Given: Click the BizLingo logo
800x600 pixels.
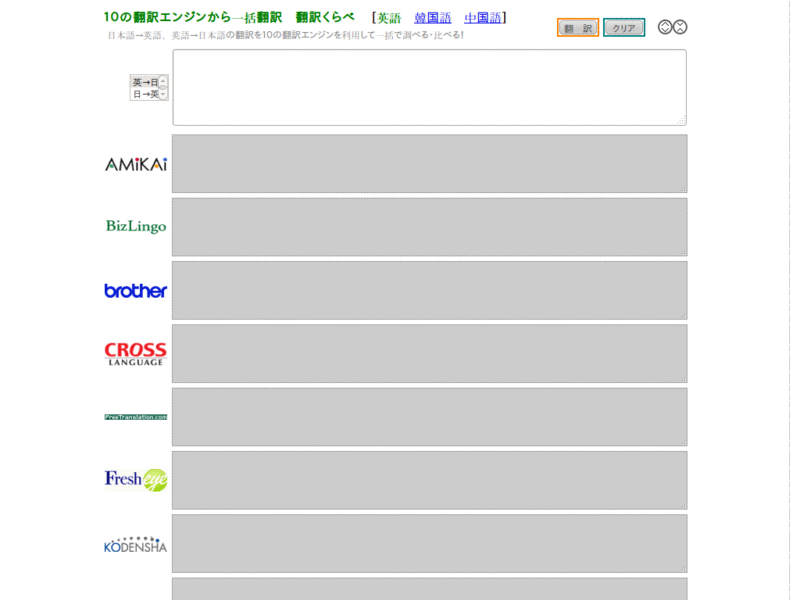Looking at the screenshot, I should tap(136, 226).
